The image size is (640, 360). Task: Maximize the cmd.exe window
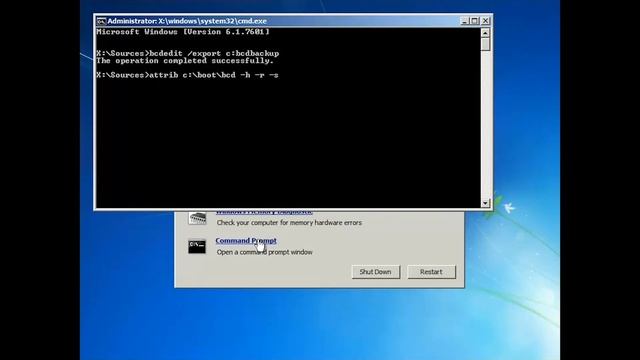click(475, 21)
